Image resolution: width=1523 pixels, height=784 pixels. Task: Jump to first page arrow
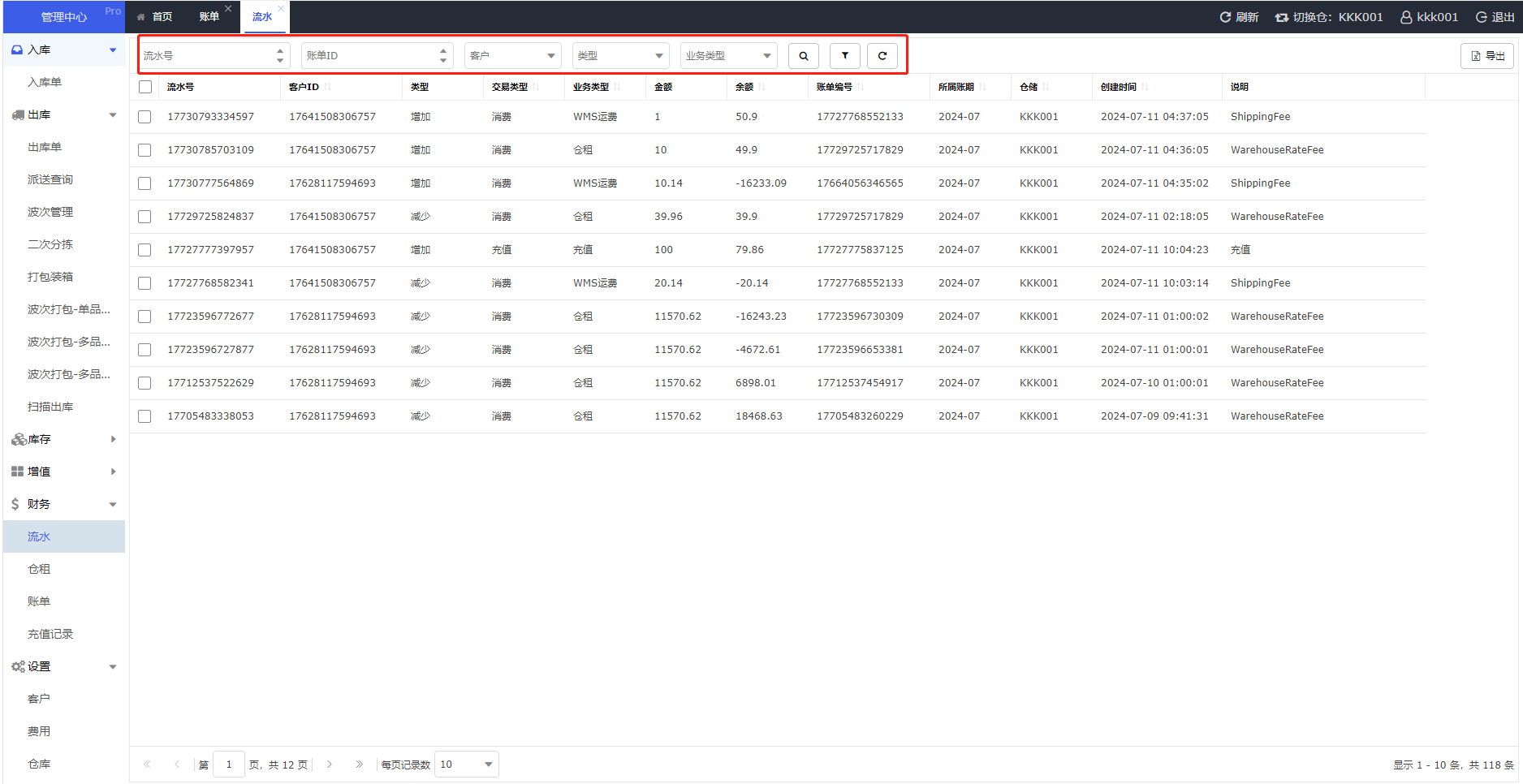[148, 765]
